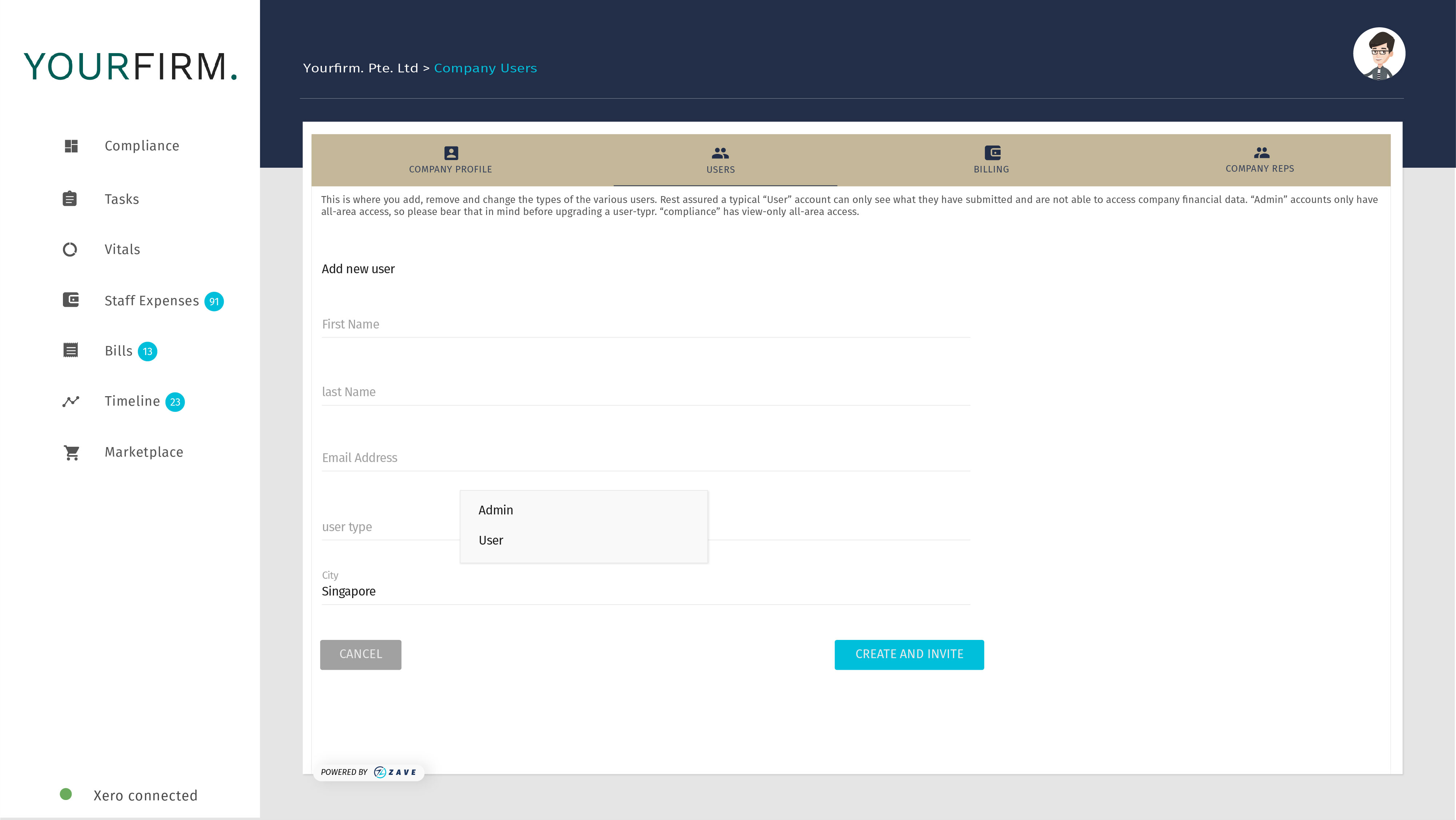Click the Add new user heading
Viewport: 1456px width, 820px height.
pos(358,269)
